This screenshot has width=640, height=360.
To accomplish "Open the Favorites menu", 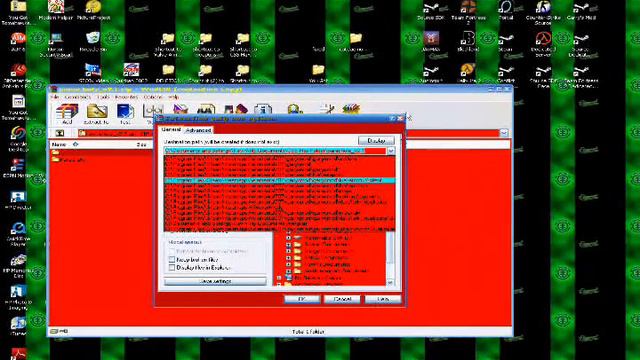I will pos(126,97).
